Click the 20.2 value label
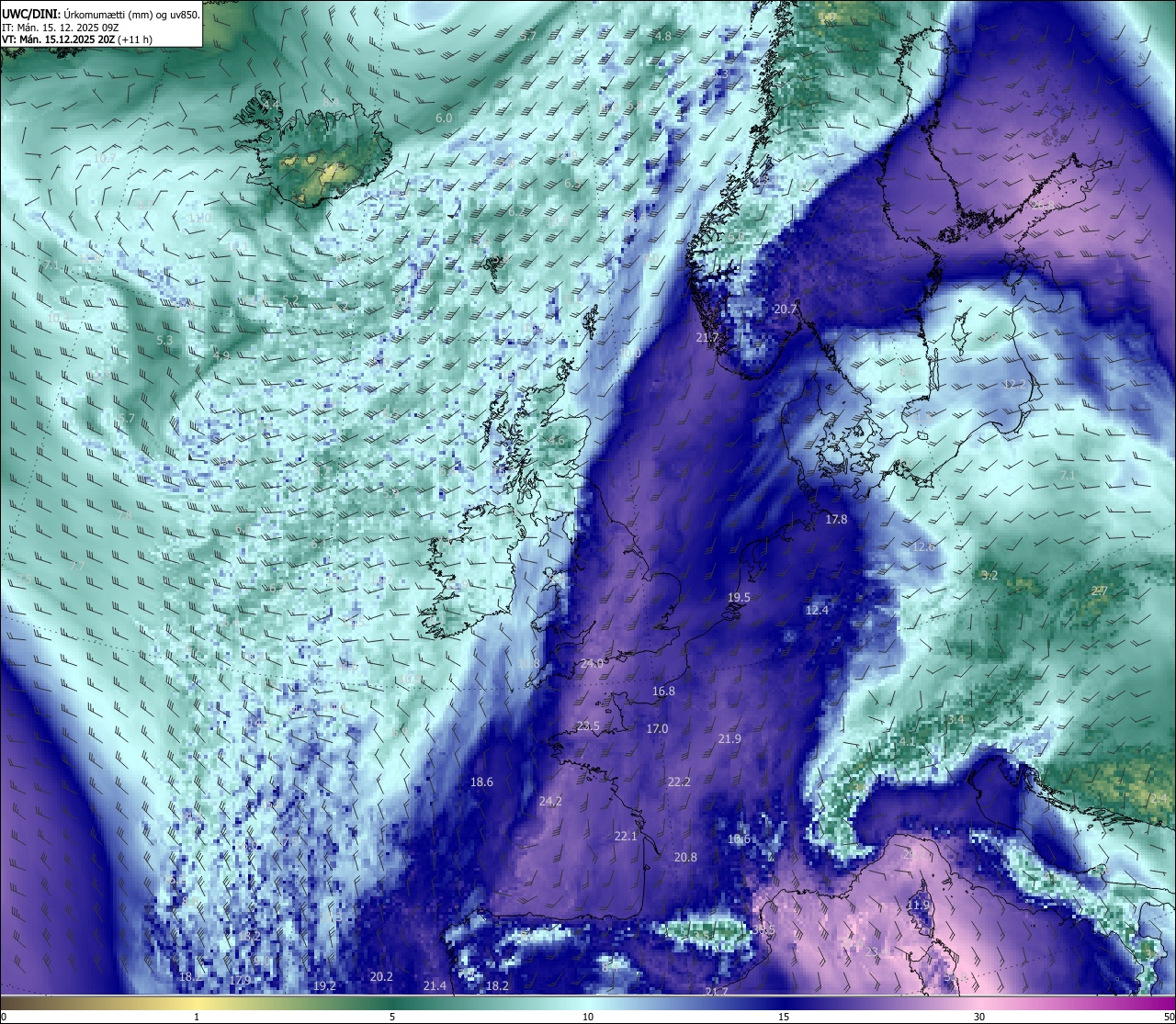The width and height of the screenshot is (1176, 1024). tap(381, 977)
